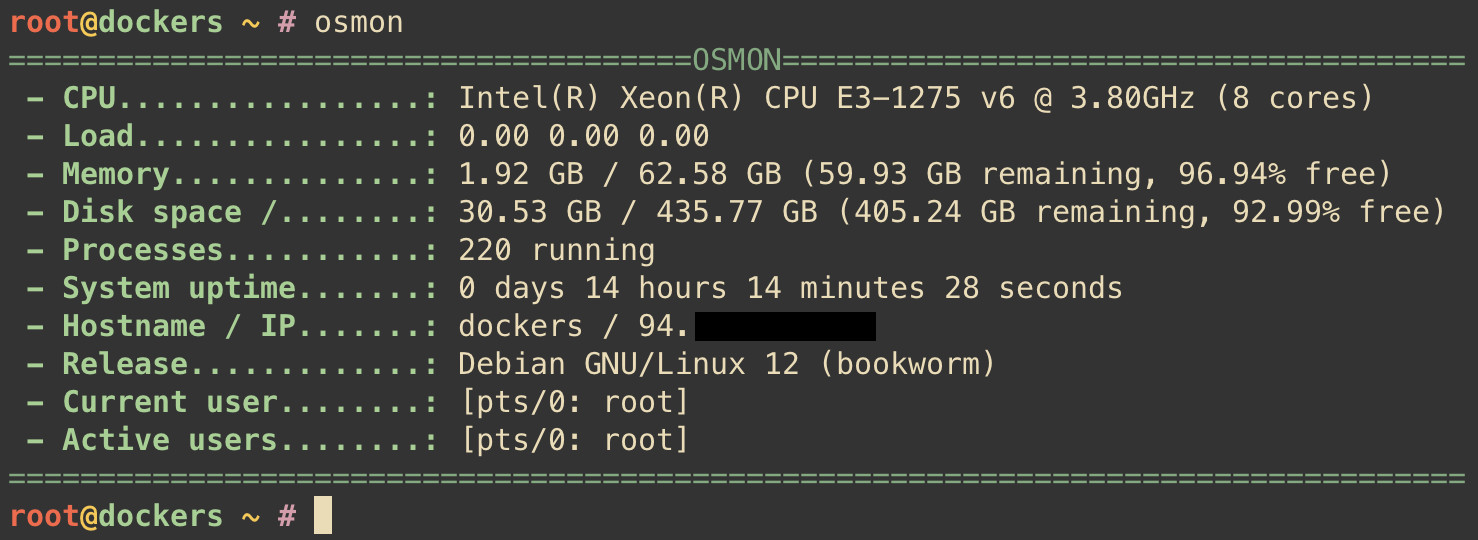The height and width of the screenshot is (540, 1478).
Task: Click the 14 hours 14 minutes uptime value
Action: (755, 288)
